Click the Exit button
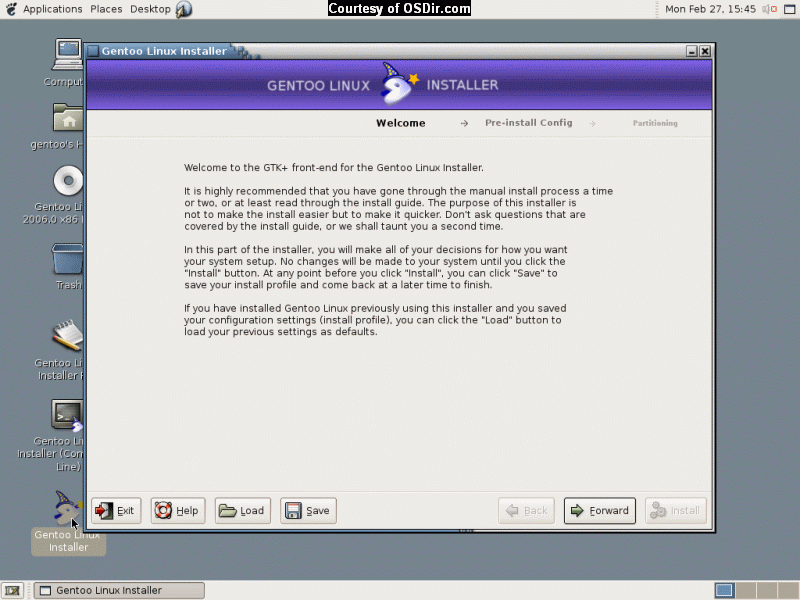The image size is (800, 600). pyautogui.click(x=116, y=511)
